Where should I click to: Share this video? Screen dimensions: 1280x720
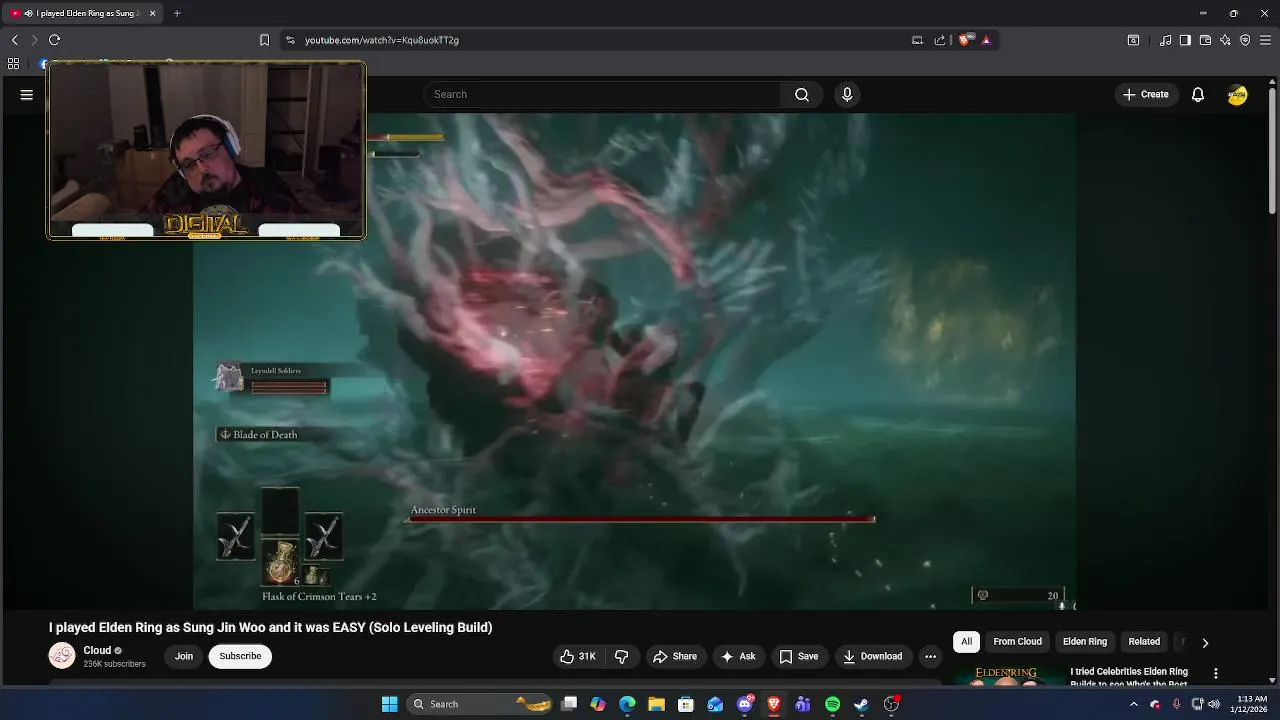pyautogui.click(x=675, y=656)
